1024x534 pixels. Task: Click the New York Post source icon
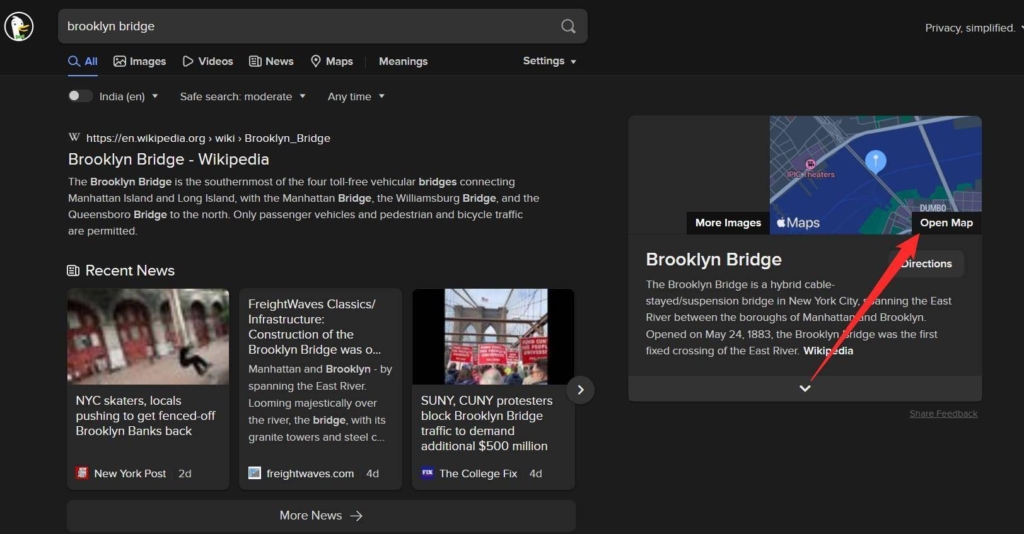[x=82, y=473]
